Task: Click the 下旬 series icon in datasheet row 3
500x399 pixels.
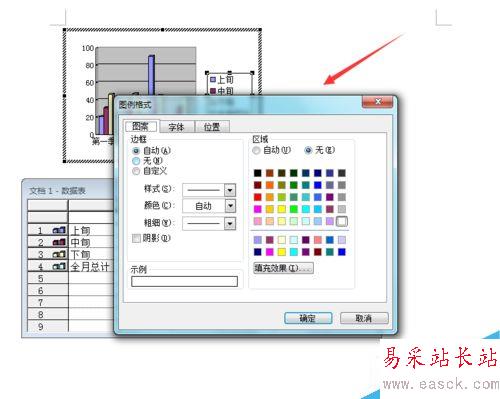Action: [59, 254]
